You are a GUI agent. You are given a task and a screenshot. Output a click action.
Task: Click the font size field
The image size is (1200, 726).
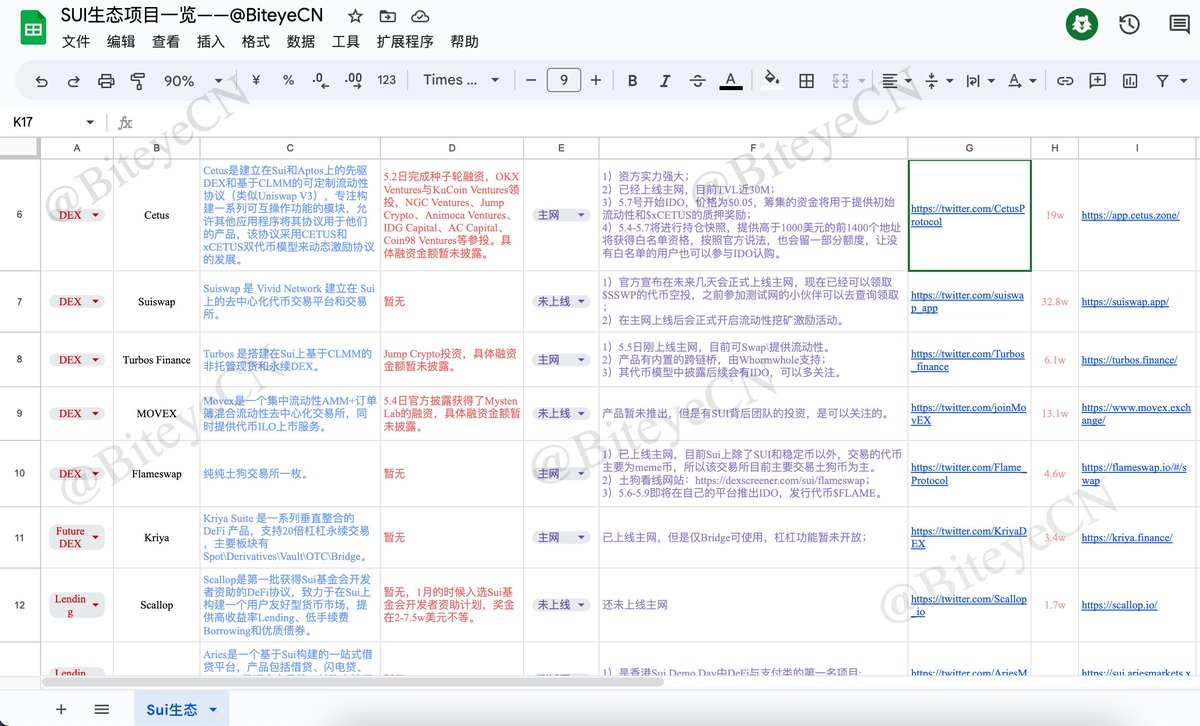pos(564,80)
